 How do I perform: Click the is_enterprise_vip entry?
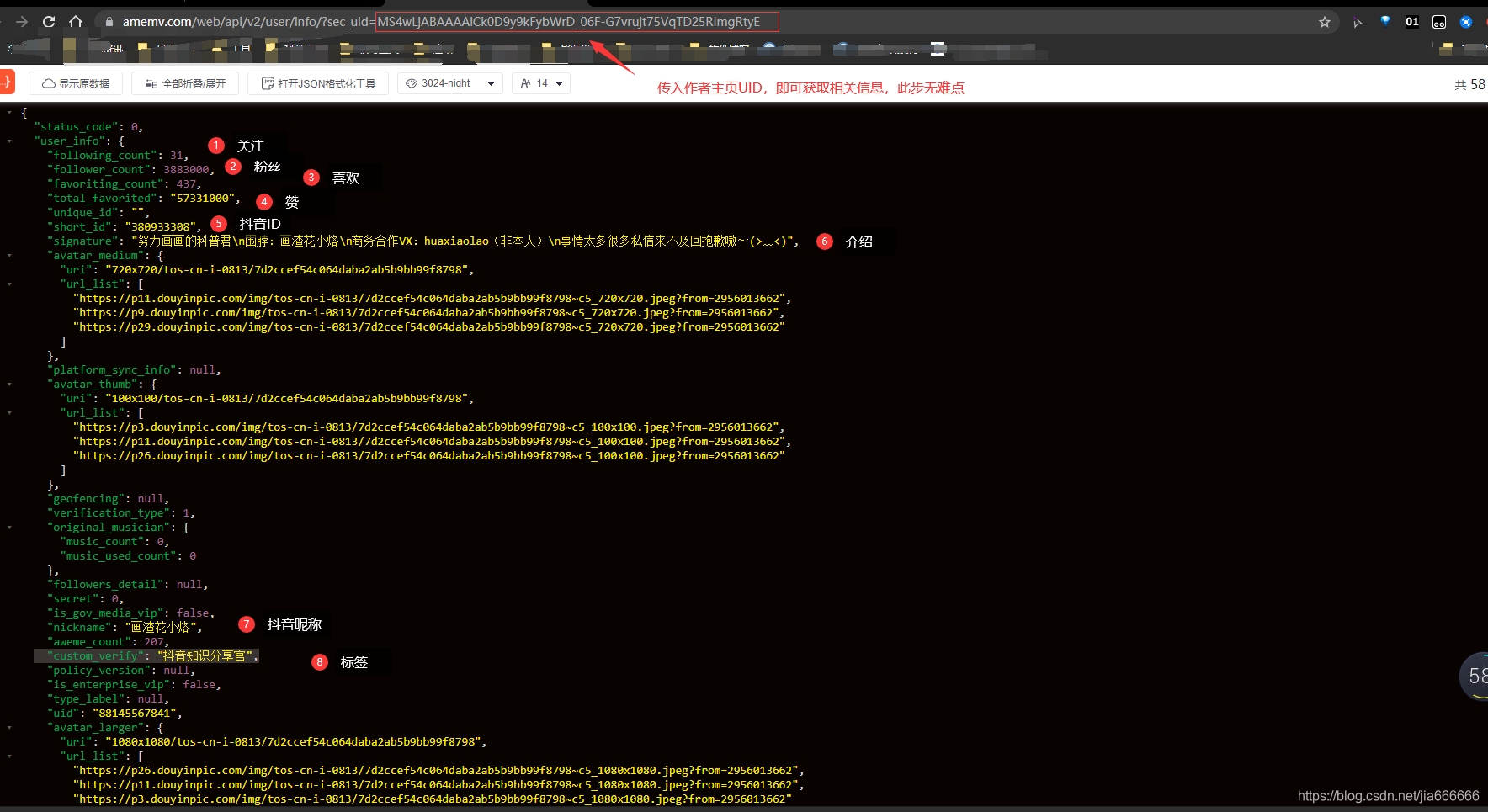pyautogui.click(x=133, y=685)
